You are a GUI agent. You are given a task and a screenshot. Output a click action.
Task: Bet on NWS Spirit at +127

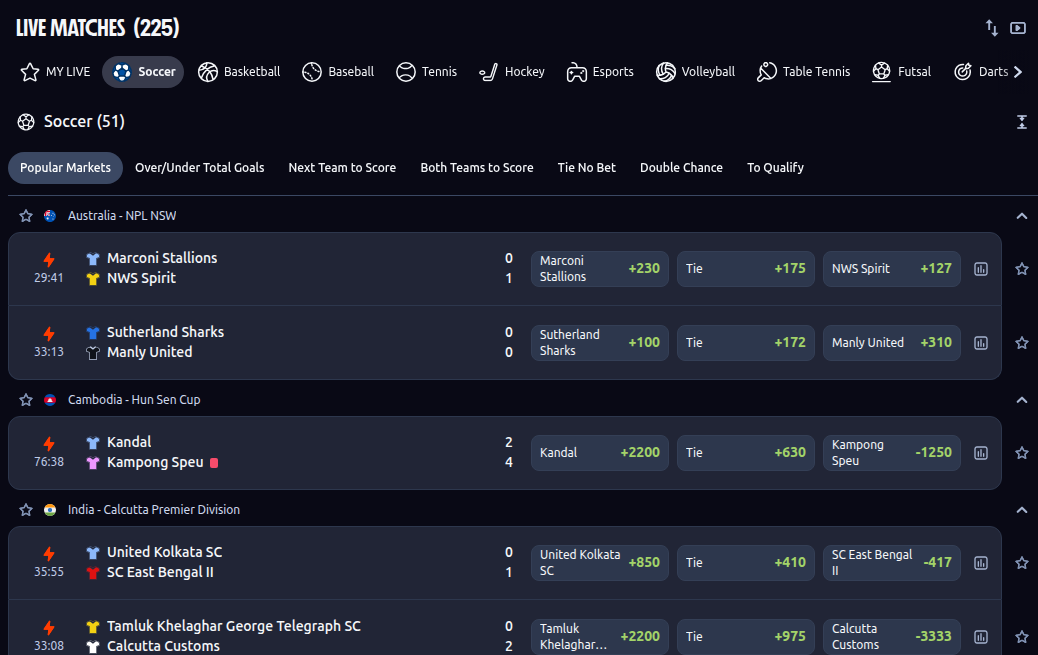[892, 269]
